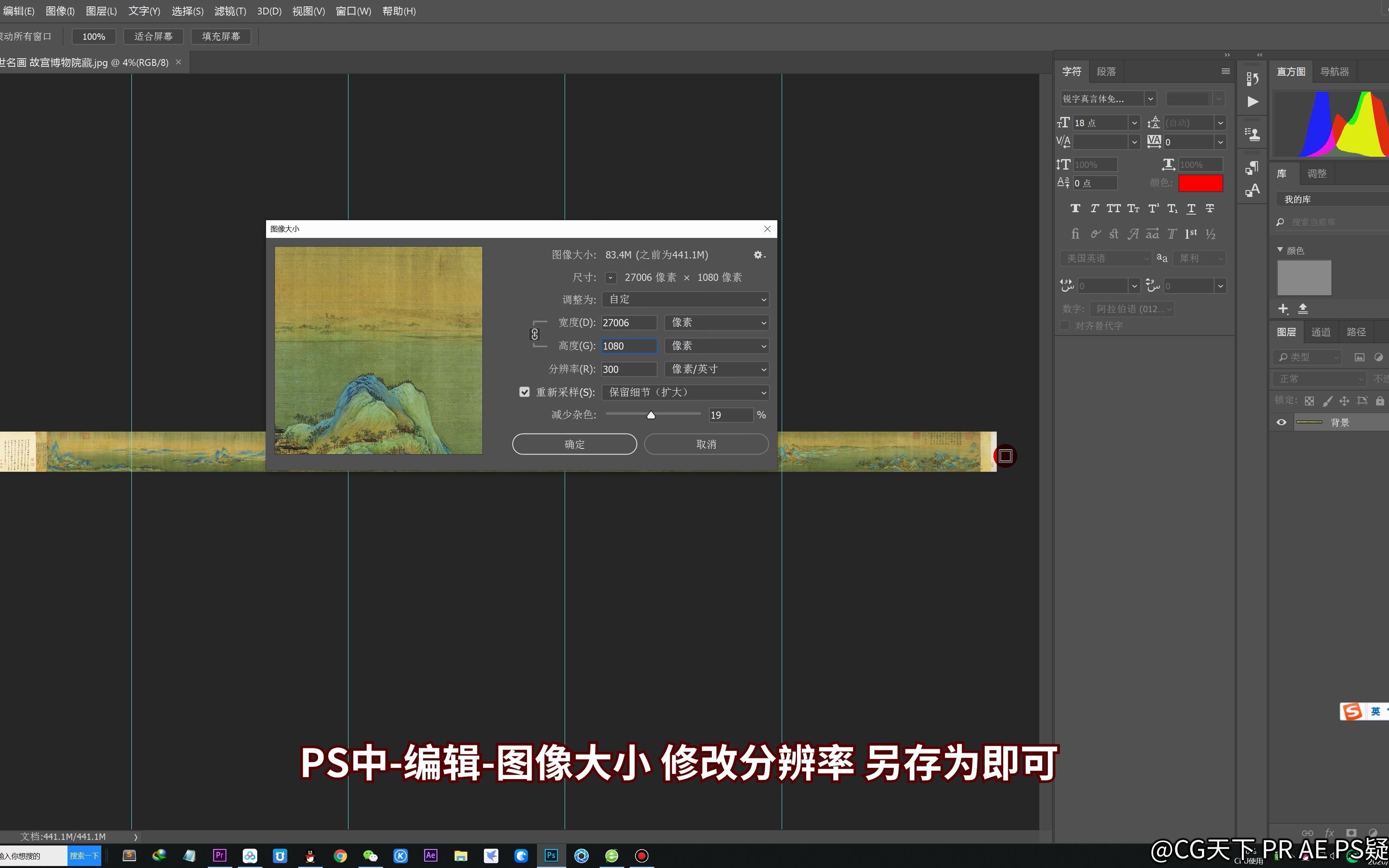The height and width of the screenshot is (868, 1389).
Task: Open the 滤镜(T) menu
Action: pos(230,11)
